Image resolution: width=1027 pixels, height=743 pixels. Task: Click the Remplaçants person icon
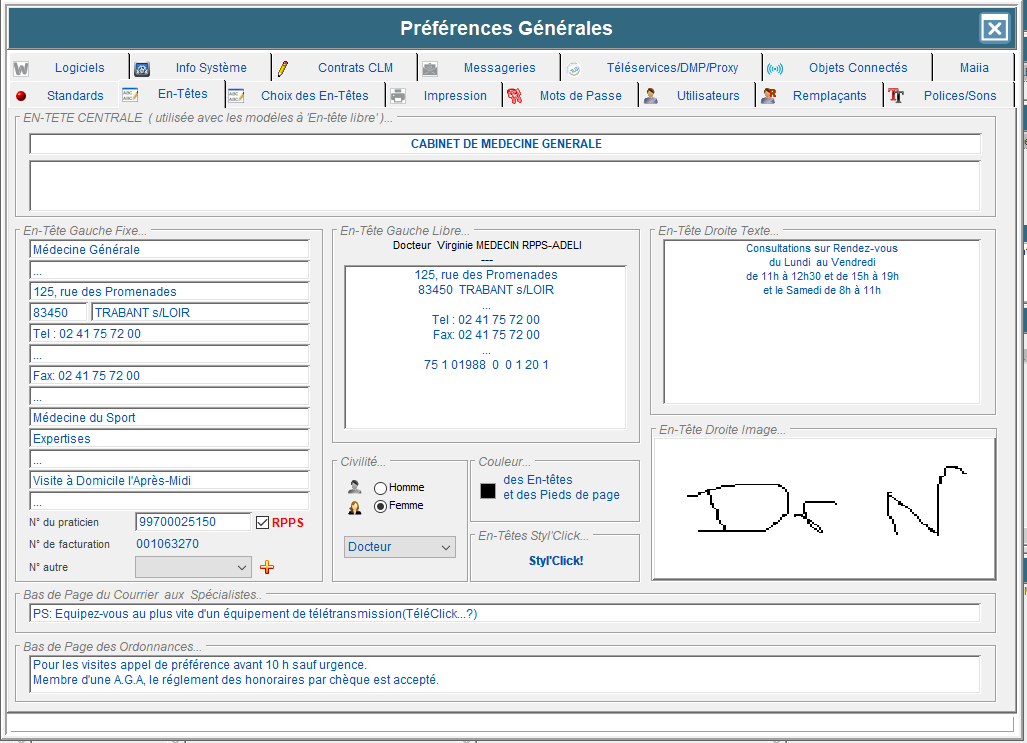(768, 96)
